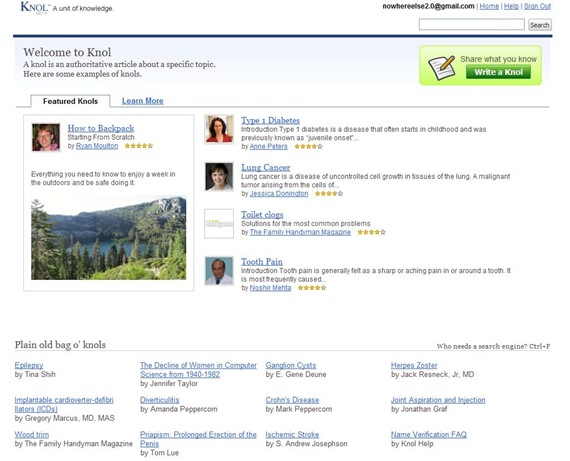The width and height of the screenshot is (570, 461).
Task: Open the Type 1 Diabetes knol
Action: 270,120
